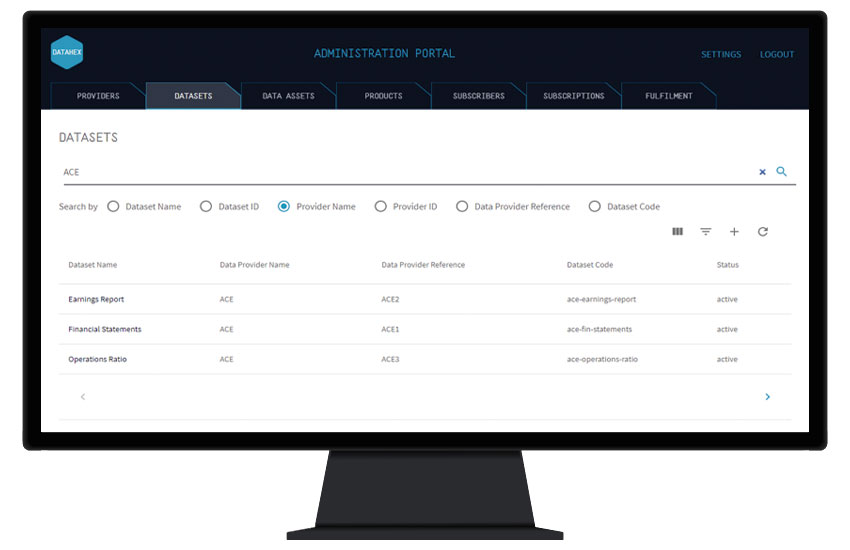Viewport: 850px width, 550px height.
Task: Click the DATAHEX hexagon logo
Action: (x=67, y=52)
